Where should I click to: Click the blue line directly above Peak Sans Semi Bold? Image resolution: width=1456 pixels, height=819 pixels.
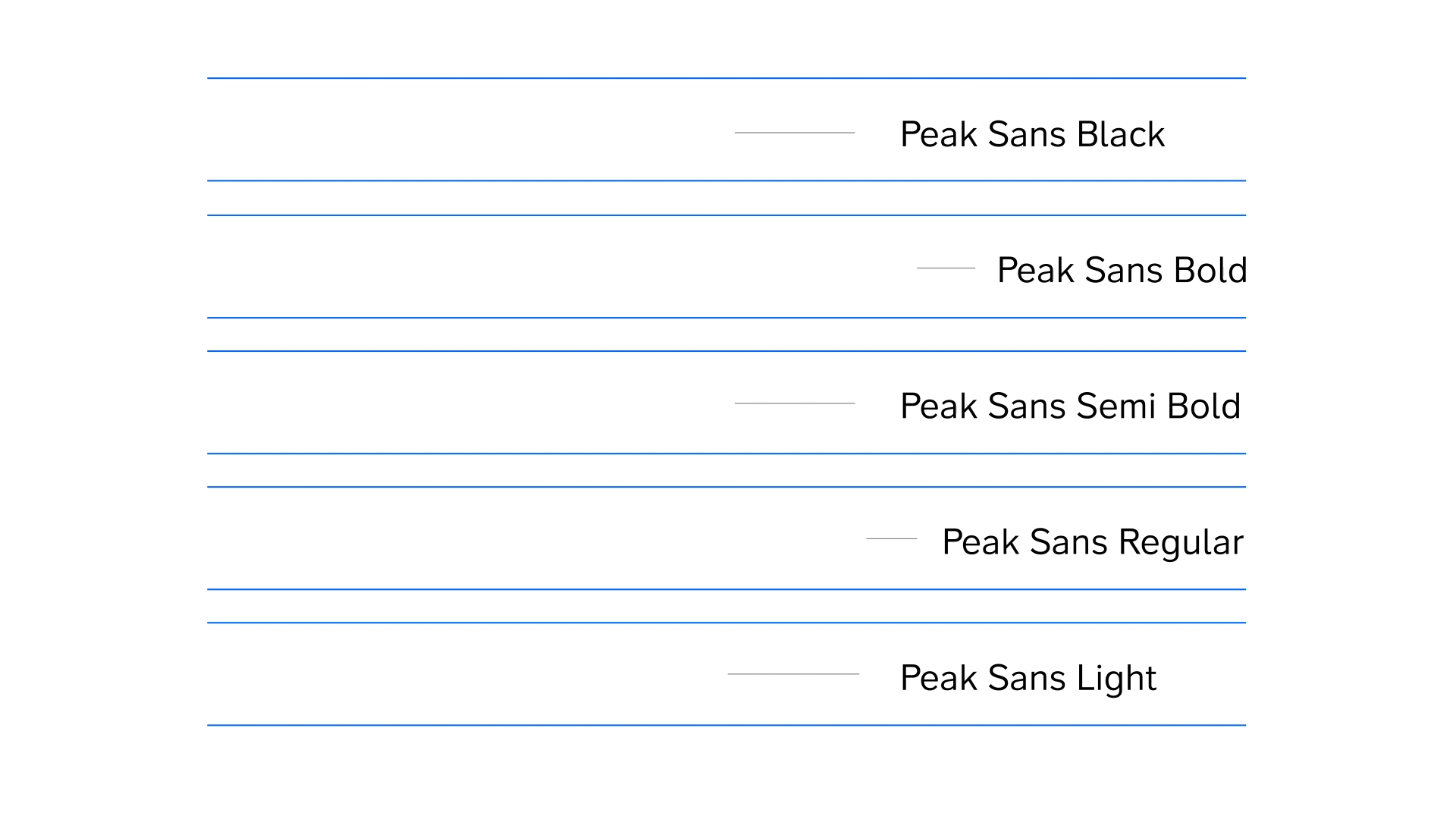726,351
